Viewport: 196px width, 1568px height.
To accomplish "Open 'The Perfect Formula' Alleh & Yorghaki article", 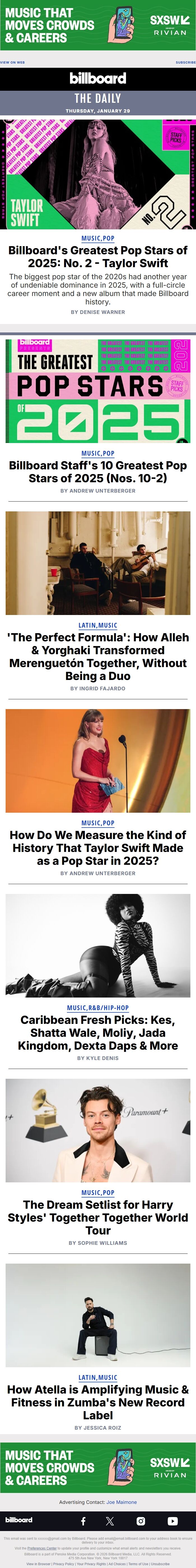I will [x=97, y=656].
